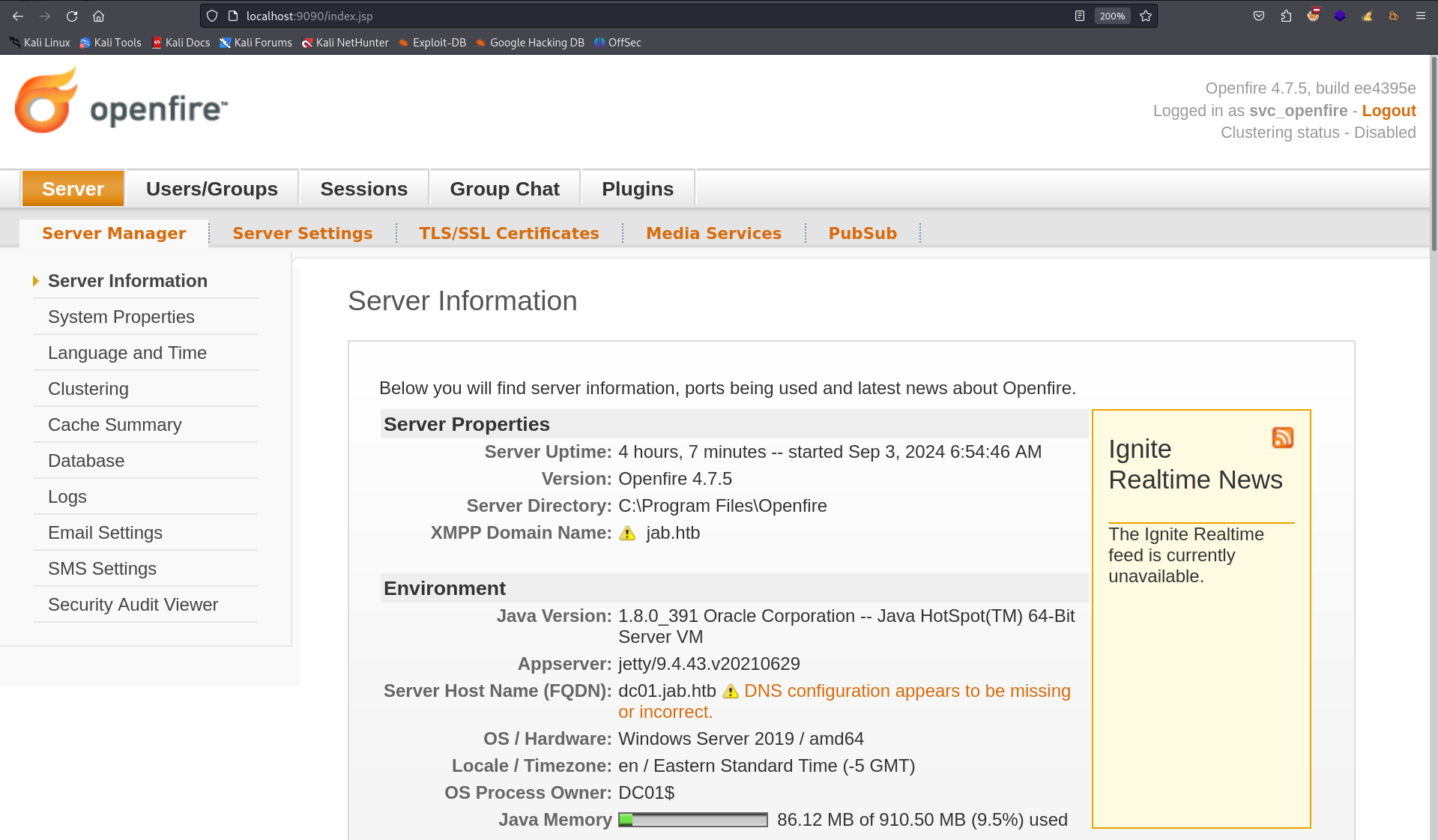Open the Plugins tab

point(638,189)
